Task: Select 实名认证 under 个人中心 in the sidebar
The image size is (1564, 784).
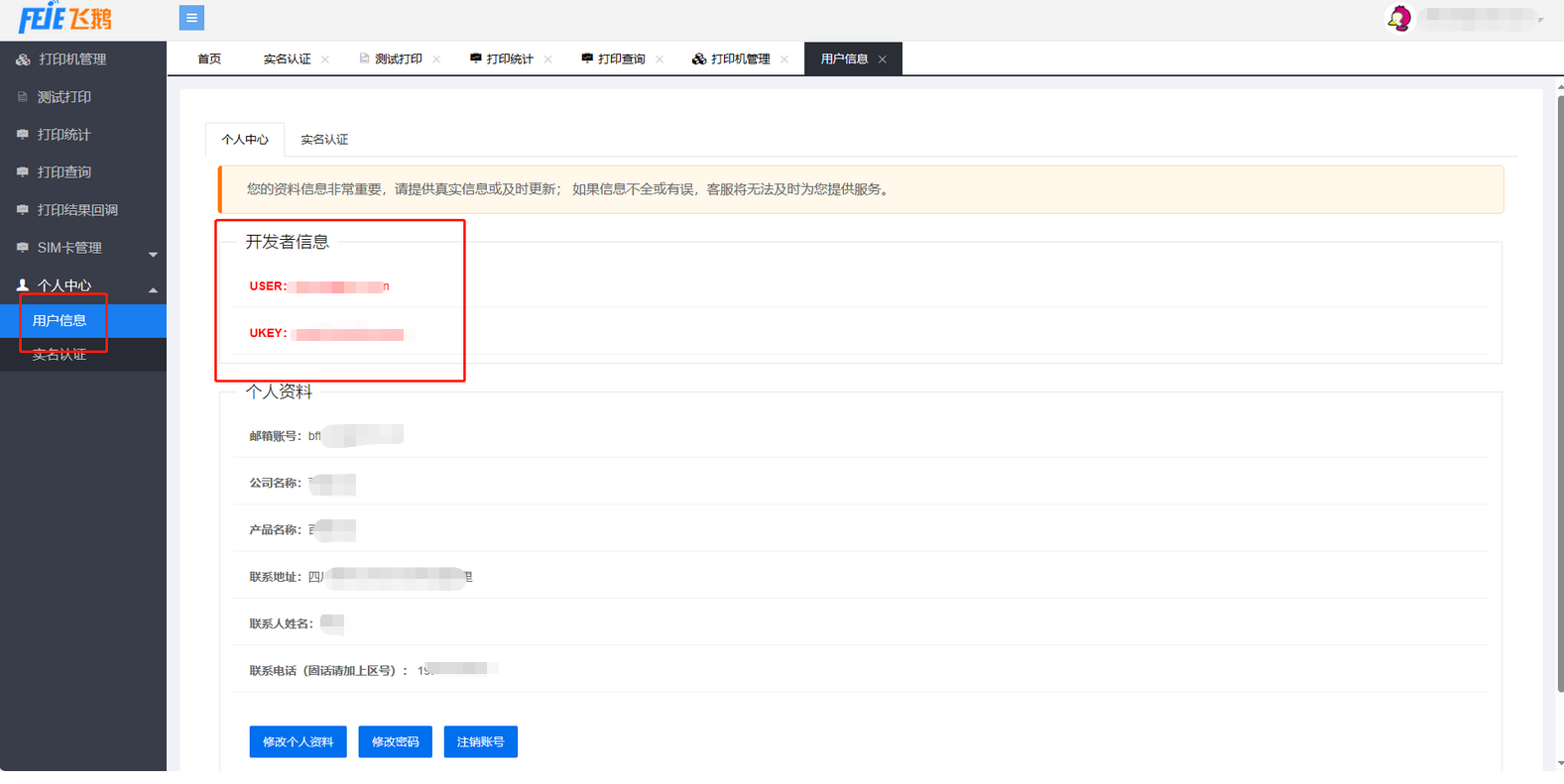Action: click(x=60, y=355)
